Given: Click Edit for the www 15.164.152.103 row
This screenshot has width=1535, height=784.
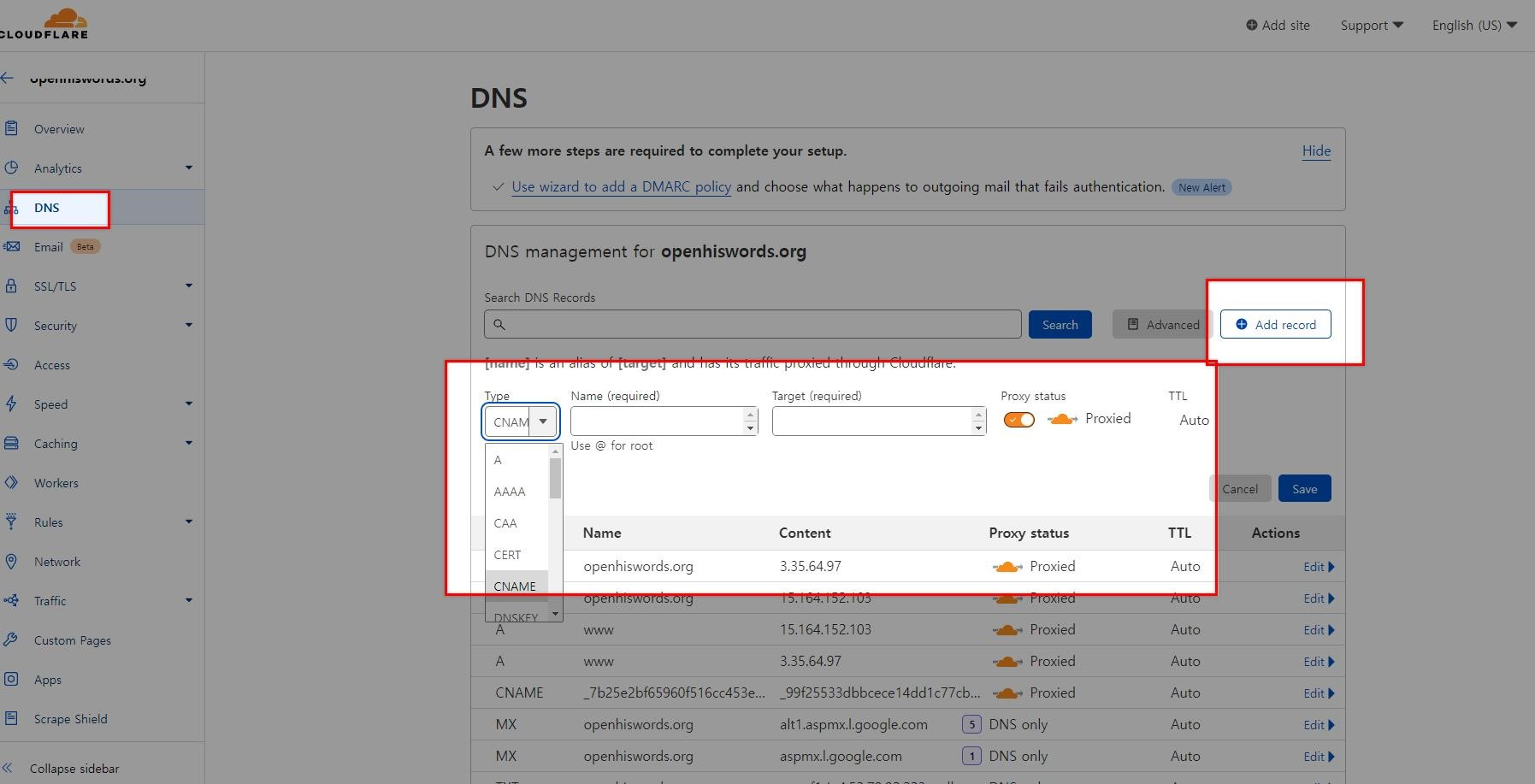Looking at the screenshot, I should (1319, 630).
